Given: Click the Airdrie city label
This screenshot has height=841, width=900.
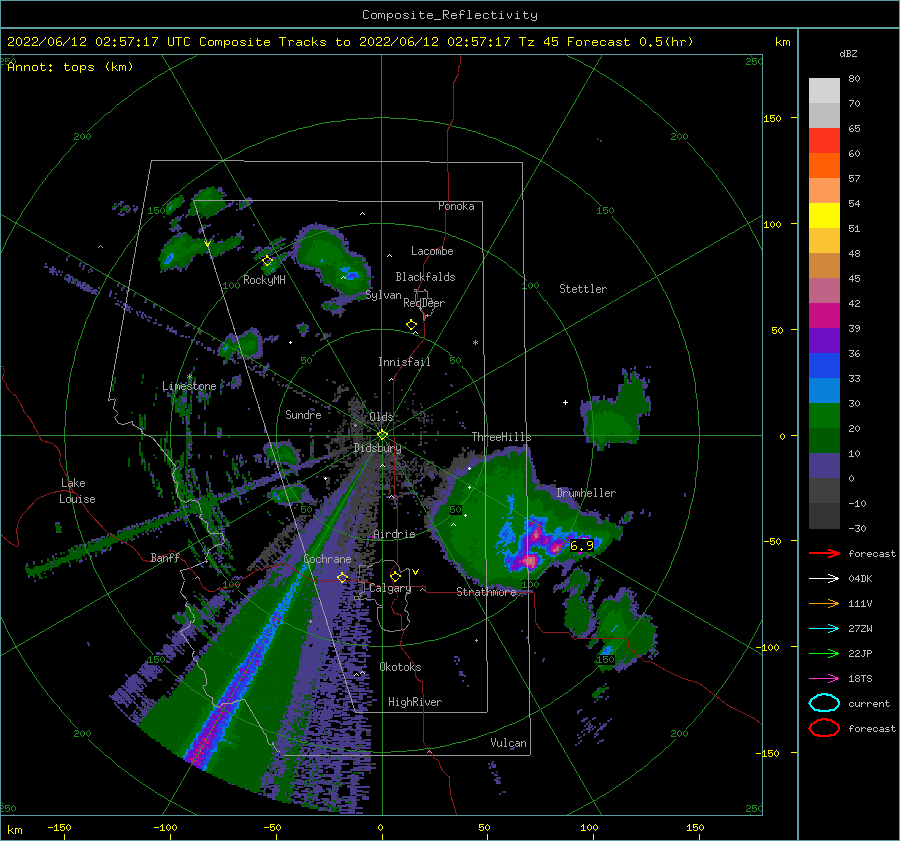Looking at the screenshot, I should (x=394, y=534).
